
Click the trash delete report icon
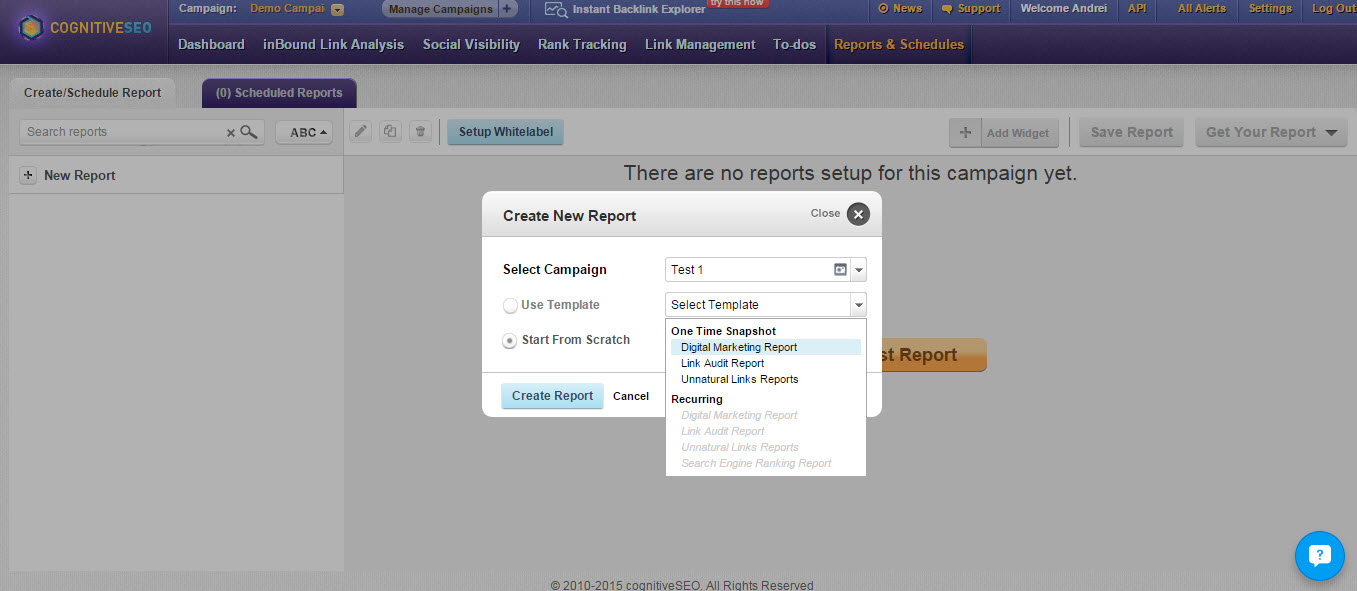point(421,132)
